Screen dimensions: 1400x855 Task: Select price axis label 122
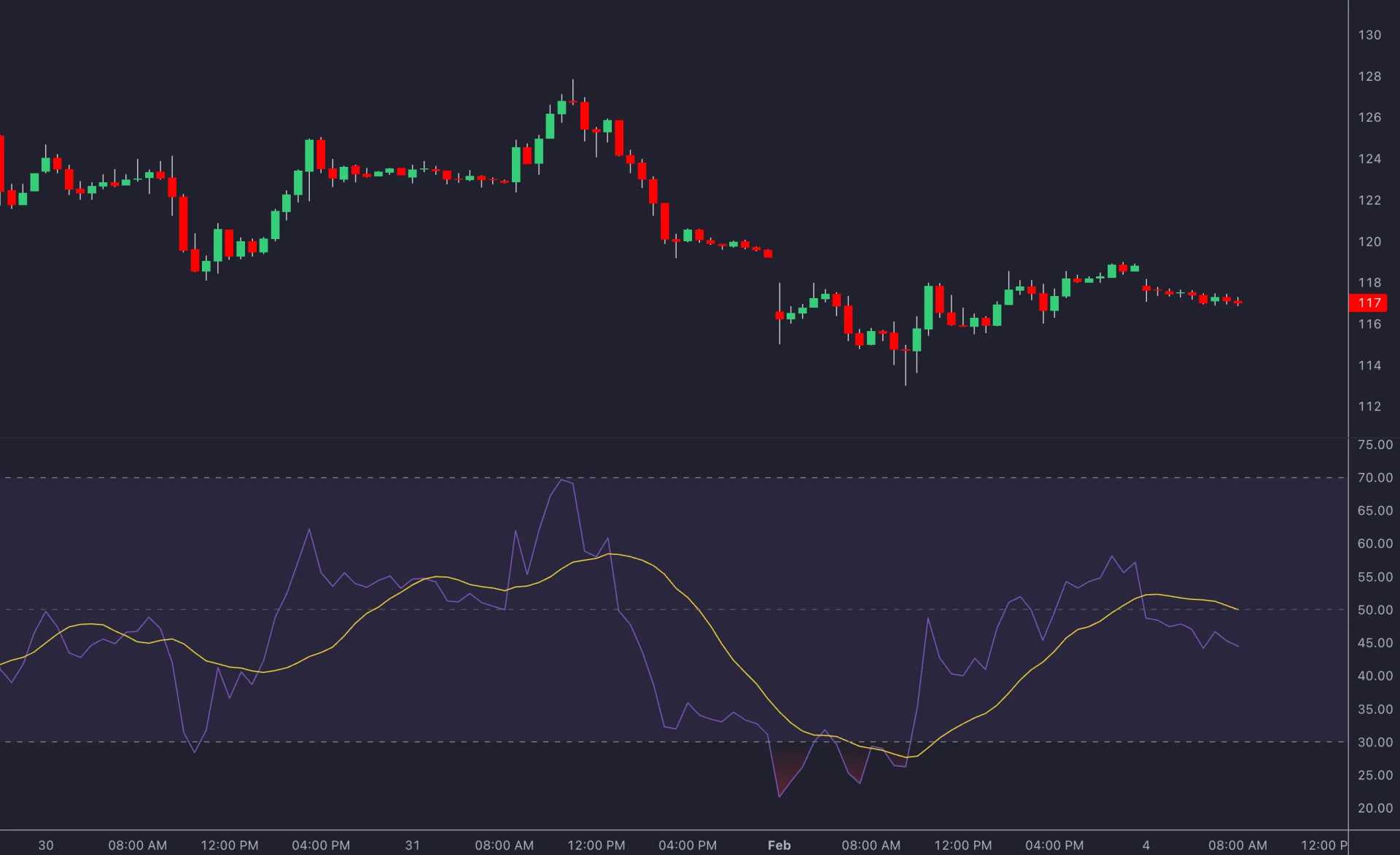point(1369,200)
